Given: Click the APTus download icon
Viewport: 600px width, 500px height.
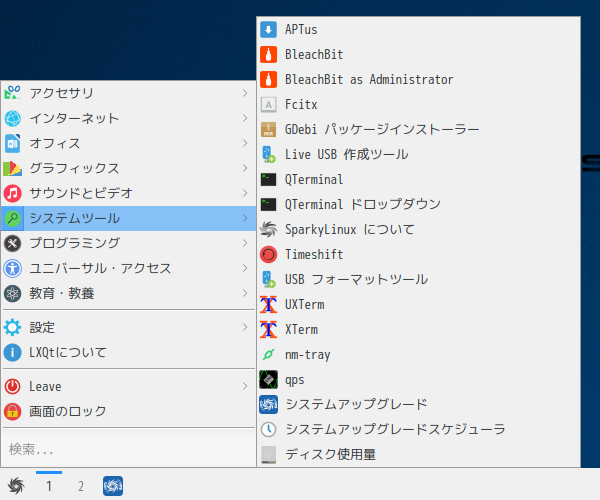Looking at the screenshot, I should click(x=268, y=29).
